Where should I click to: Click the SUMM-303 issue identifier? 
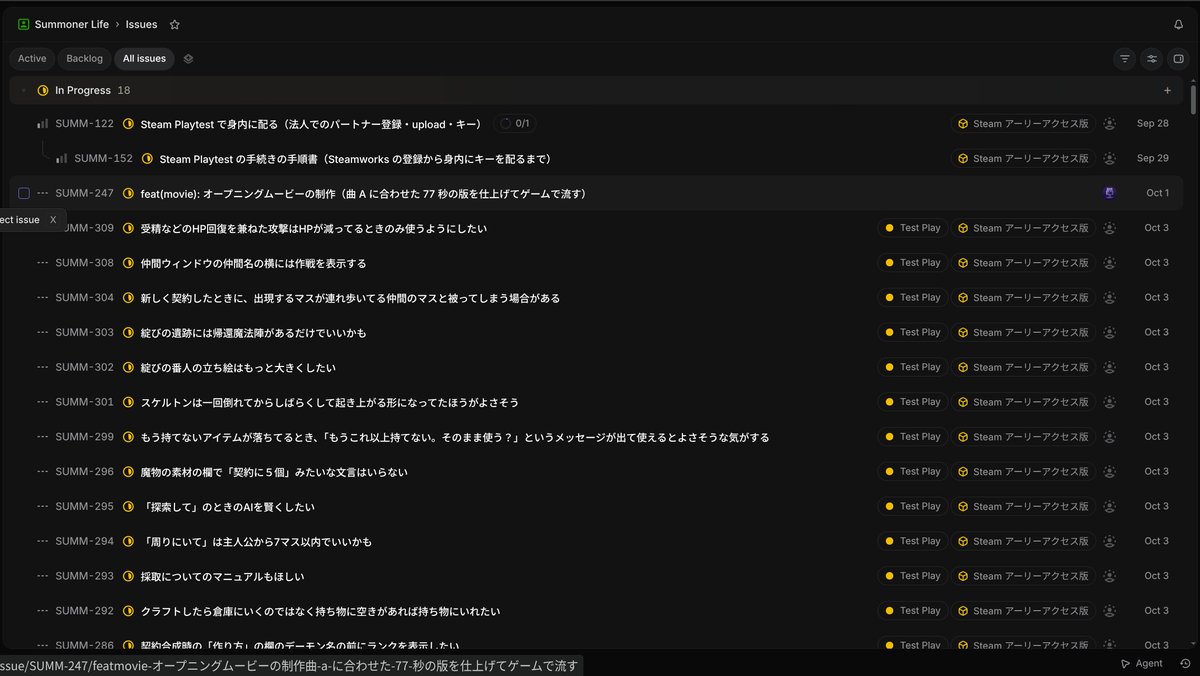85,333
